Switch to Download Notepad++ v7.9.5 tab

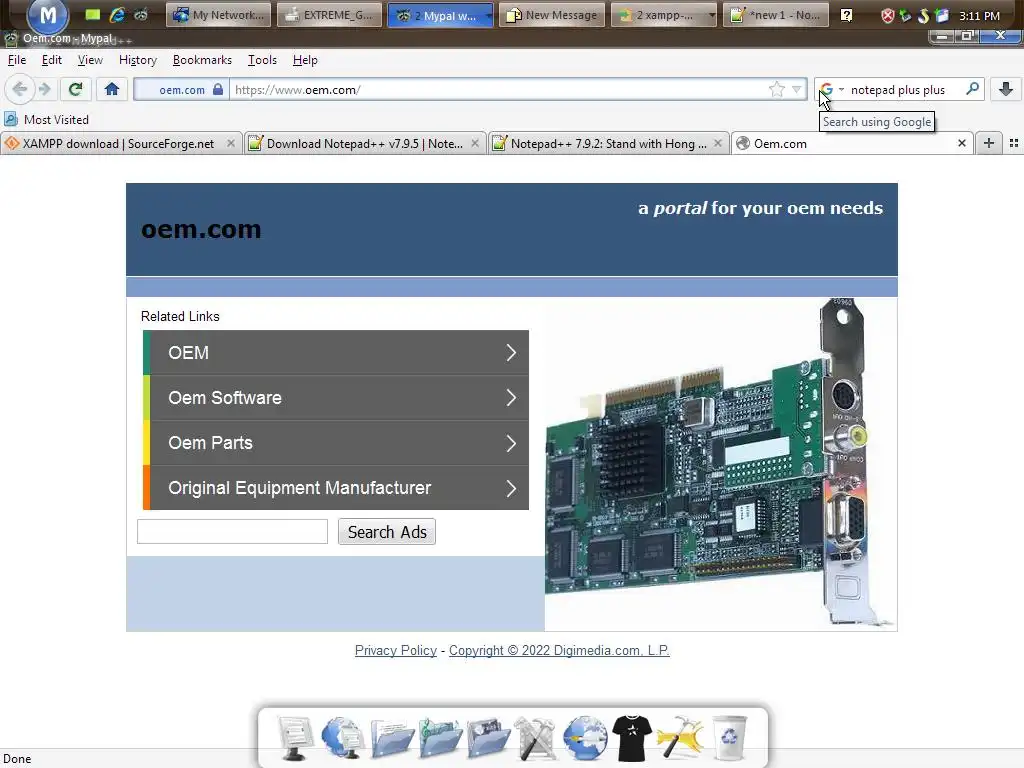[364, 144]
